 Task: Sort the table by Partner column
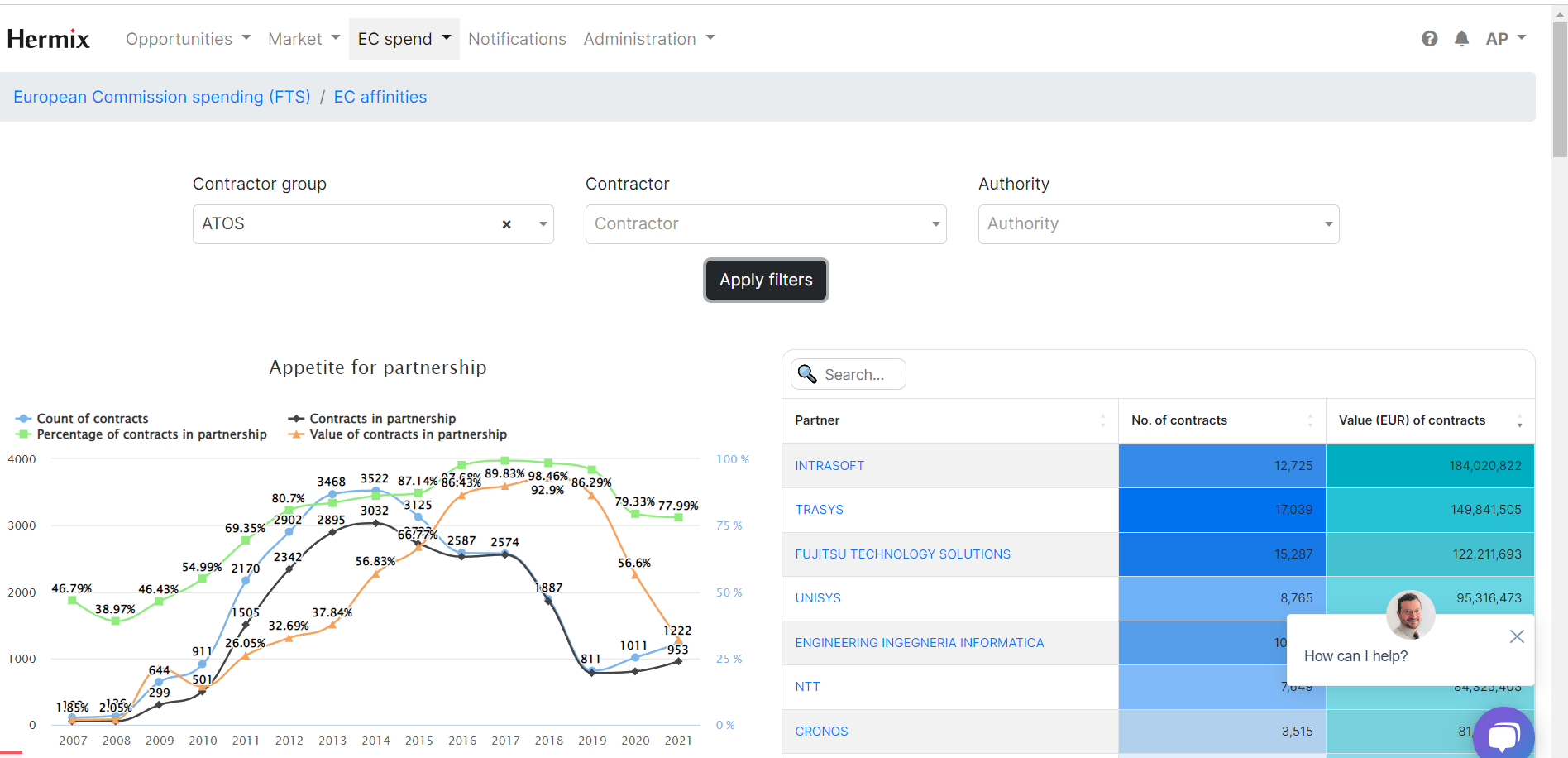tap(1102, 420)
